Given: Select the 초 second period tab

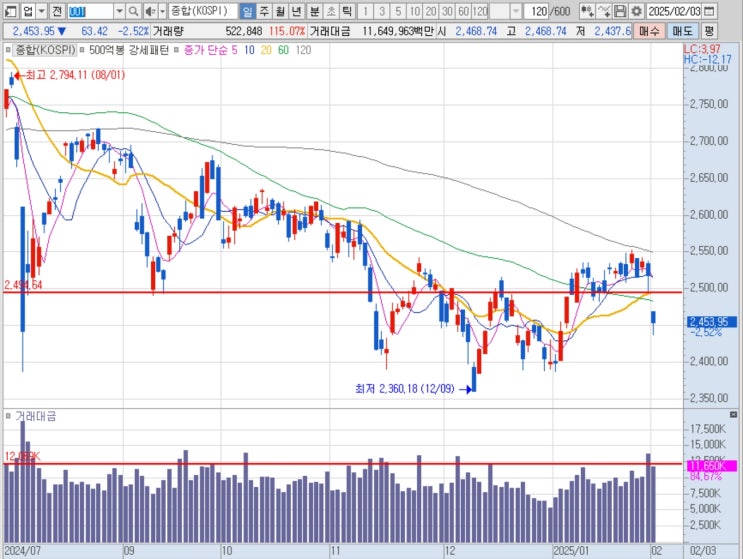Looking at the screenshot, I should point(331,10).
